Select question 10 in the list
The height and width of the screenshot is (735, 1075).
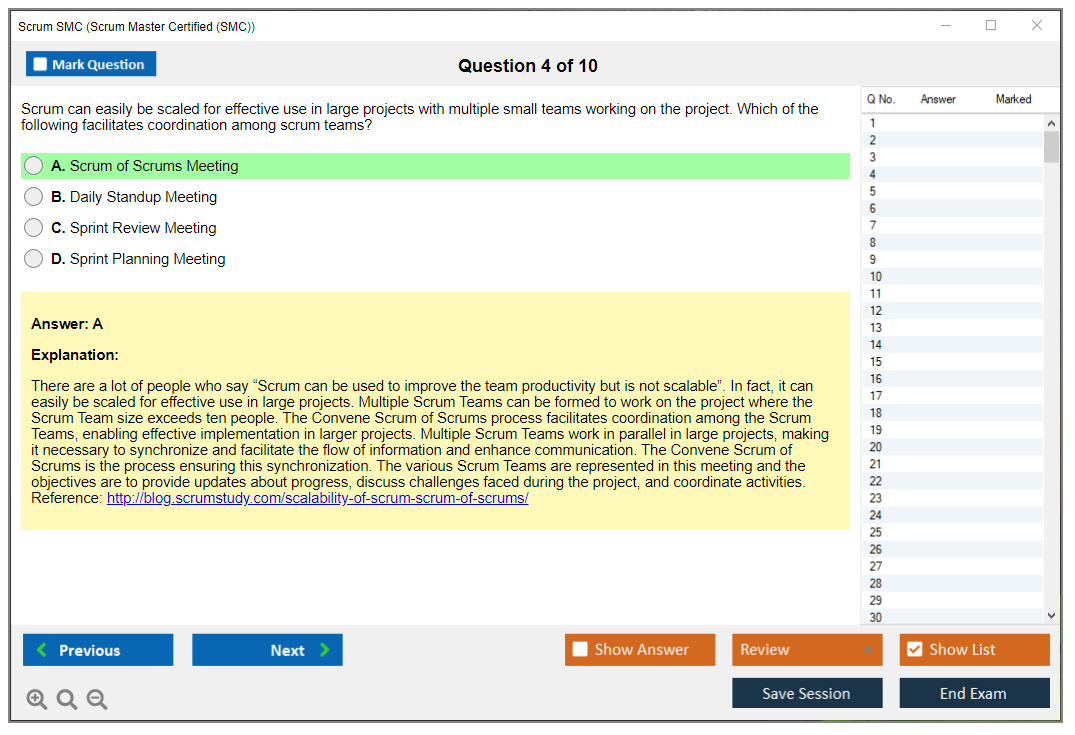click(x=876, y=277)
